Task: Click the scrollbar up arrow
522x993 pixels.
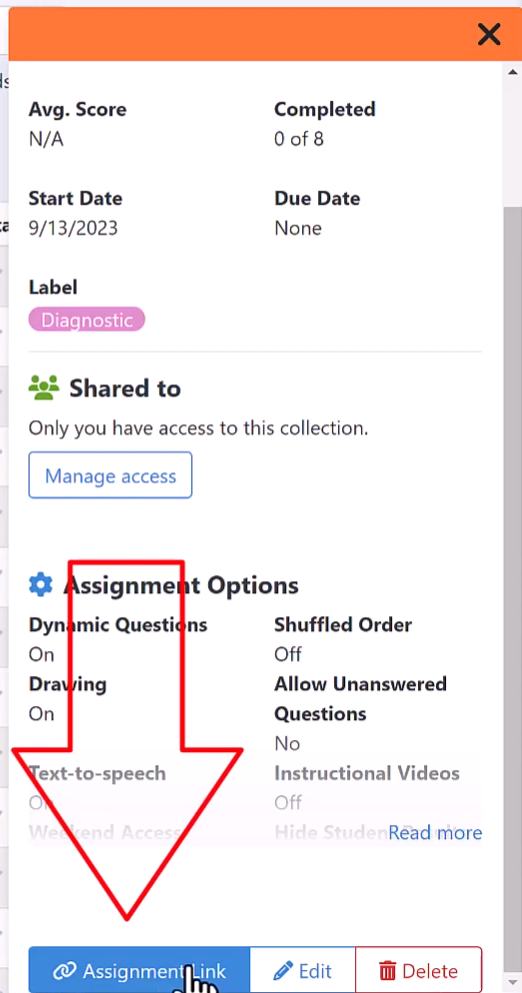Action: point(512,72)
